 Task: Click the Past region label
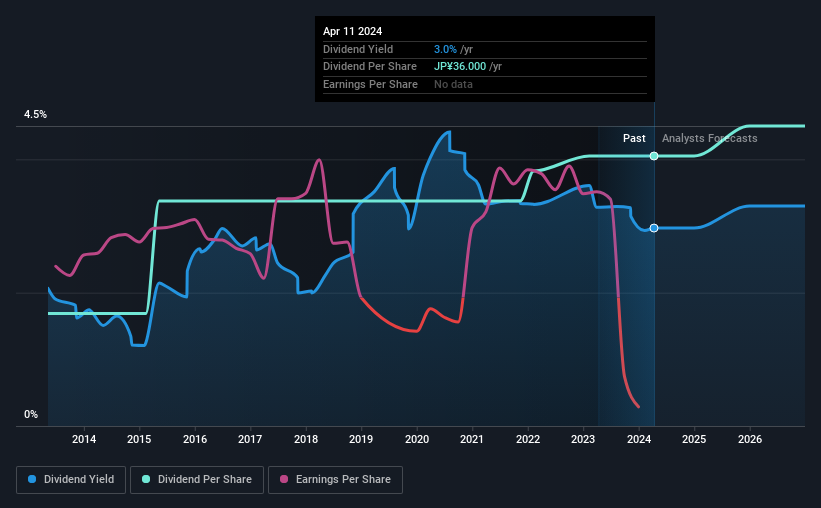634,138
